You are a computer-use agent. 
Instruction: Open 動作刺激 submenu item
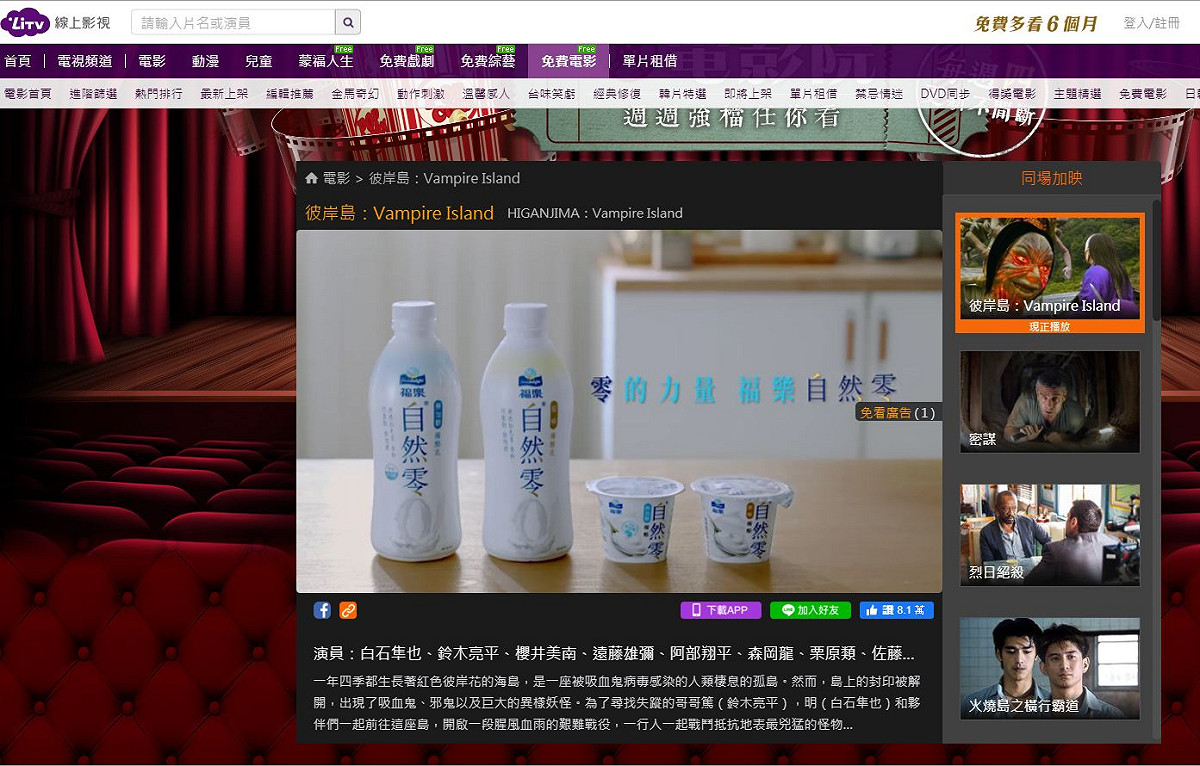pyautogui.click(x=421, y=94)
